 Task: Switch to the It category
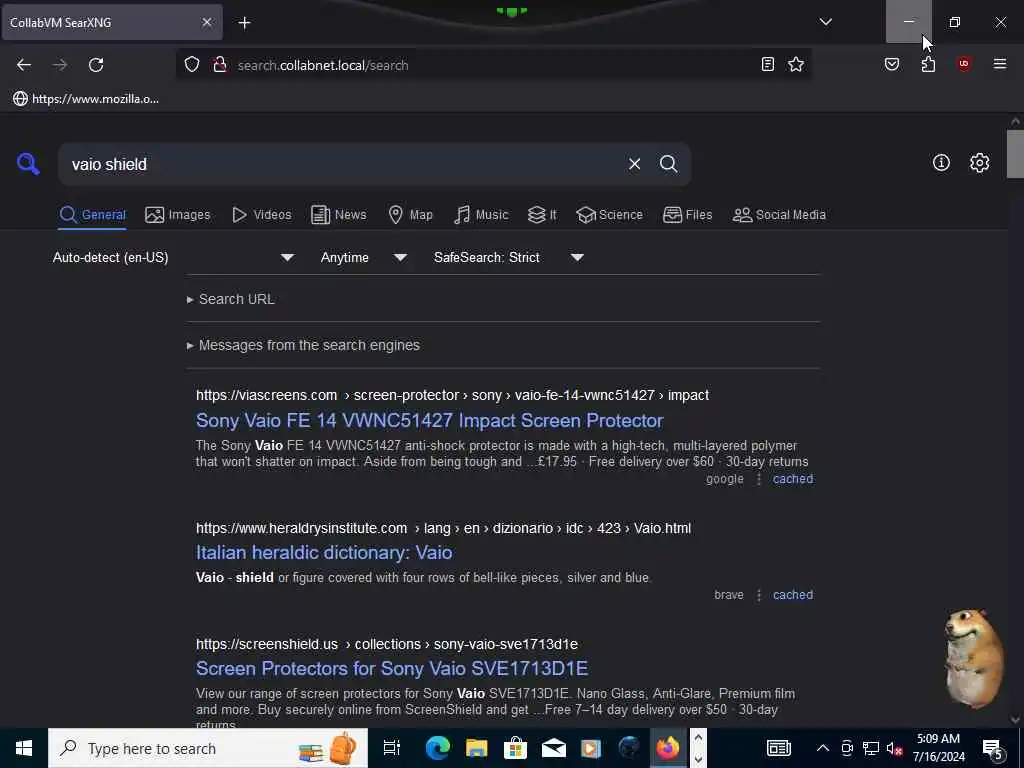pyautogui.click(x=542, y=215)
